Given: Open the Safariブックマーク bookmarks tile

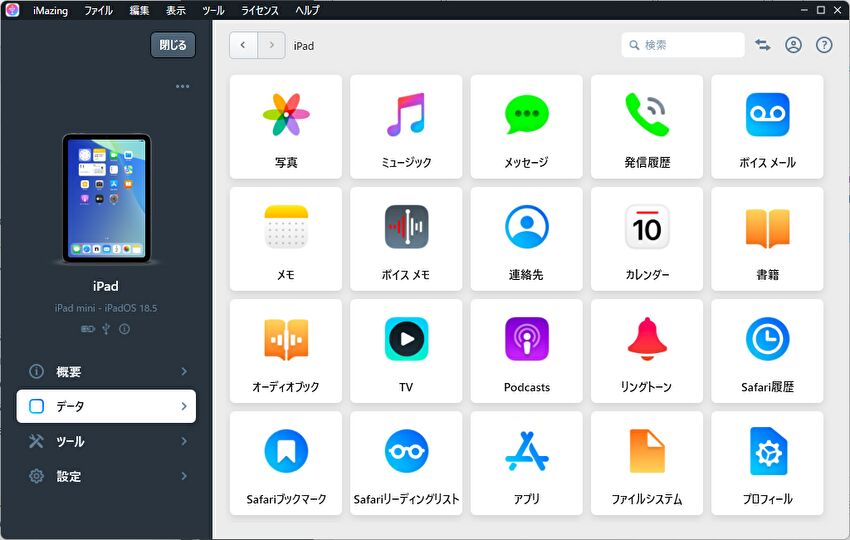Looking at the screenshot, I should pos(286,464).
